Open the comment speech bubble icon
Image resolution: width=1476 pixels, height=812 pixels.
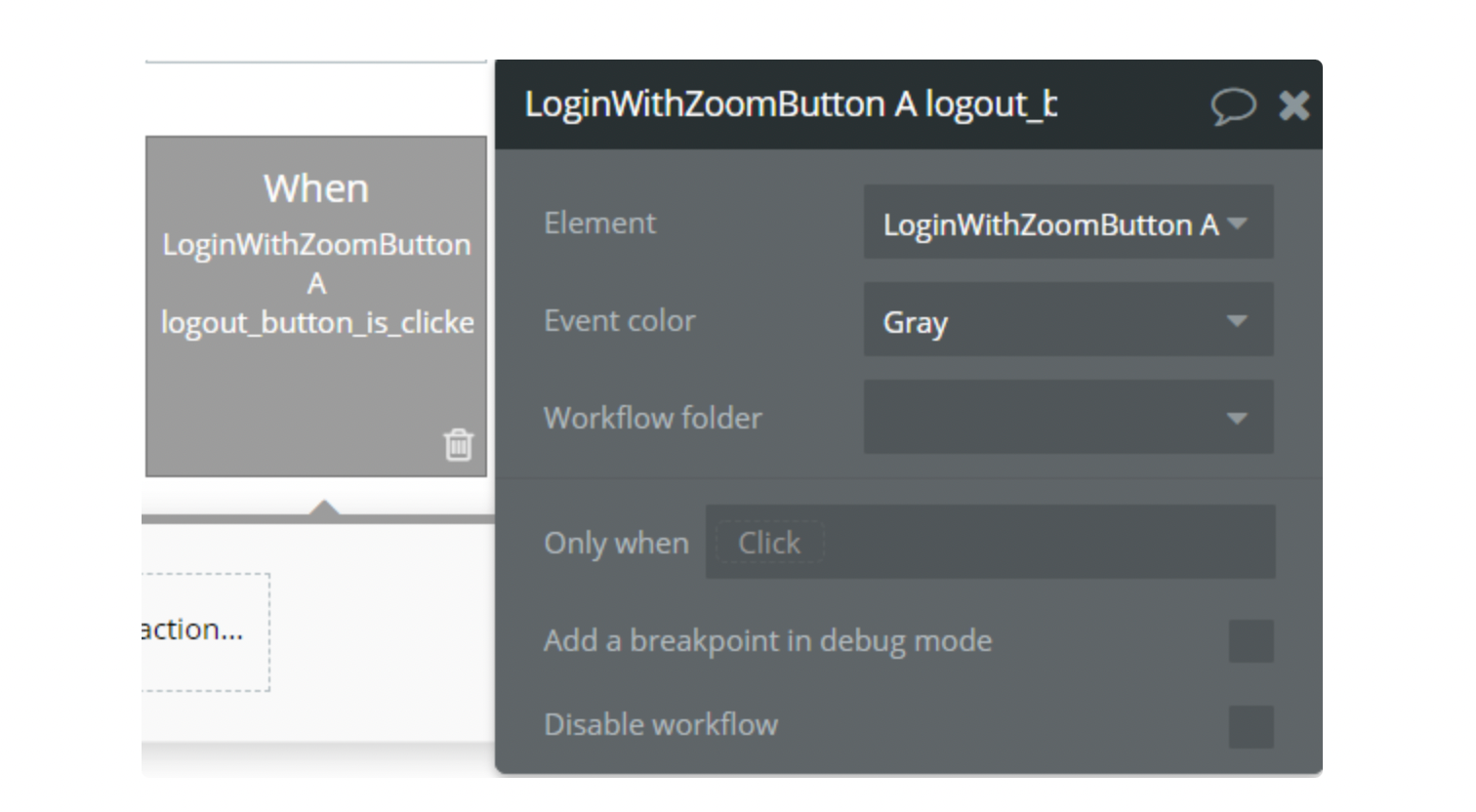point(1232,105)
